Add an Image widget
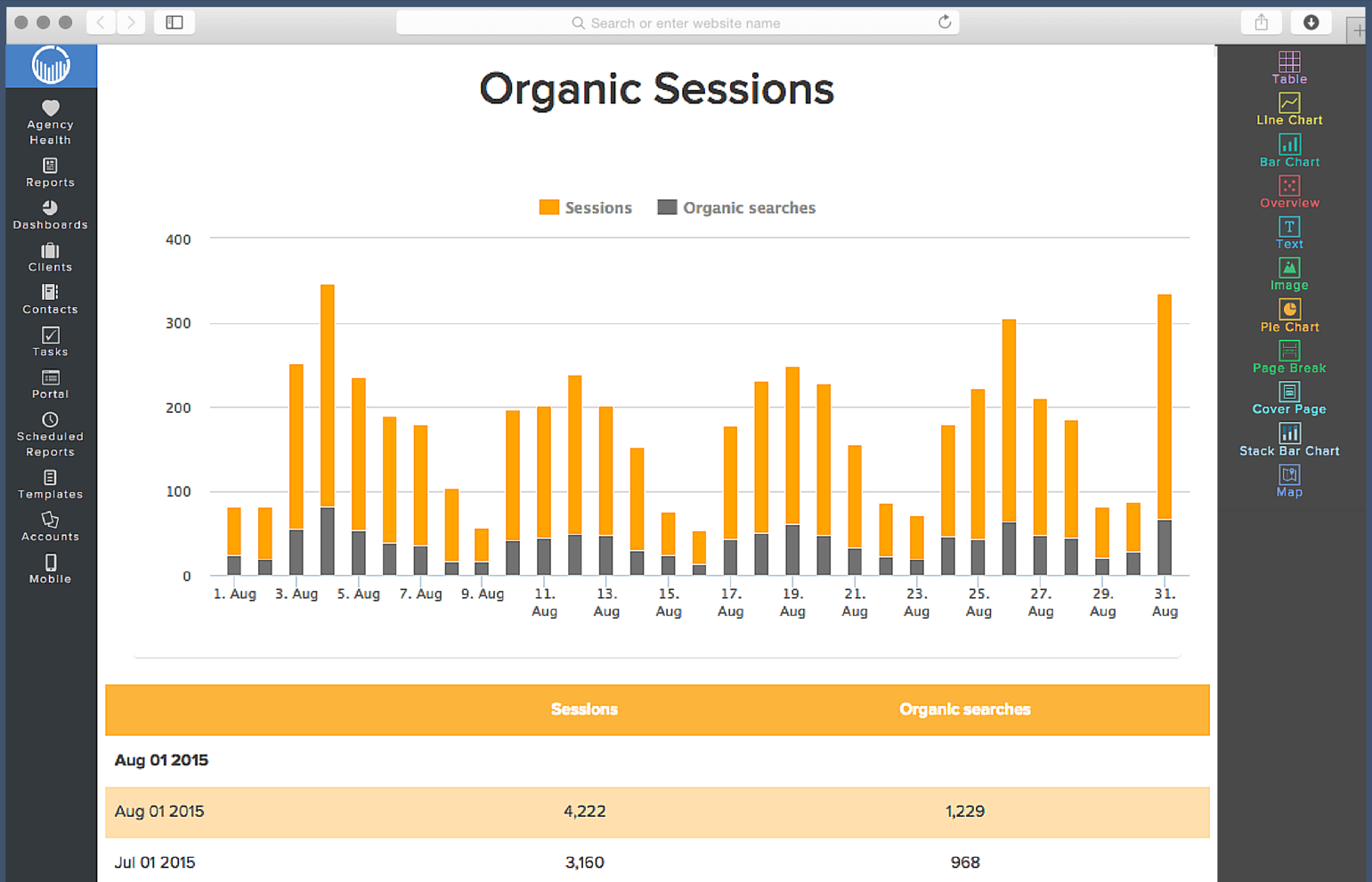The image size is (1372, 882). (x=1289, y=274)
